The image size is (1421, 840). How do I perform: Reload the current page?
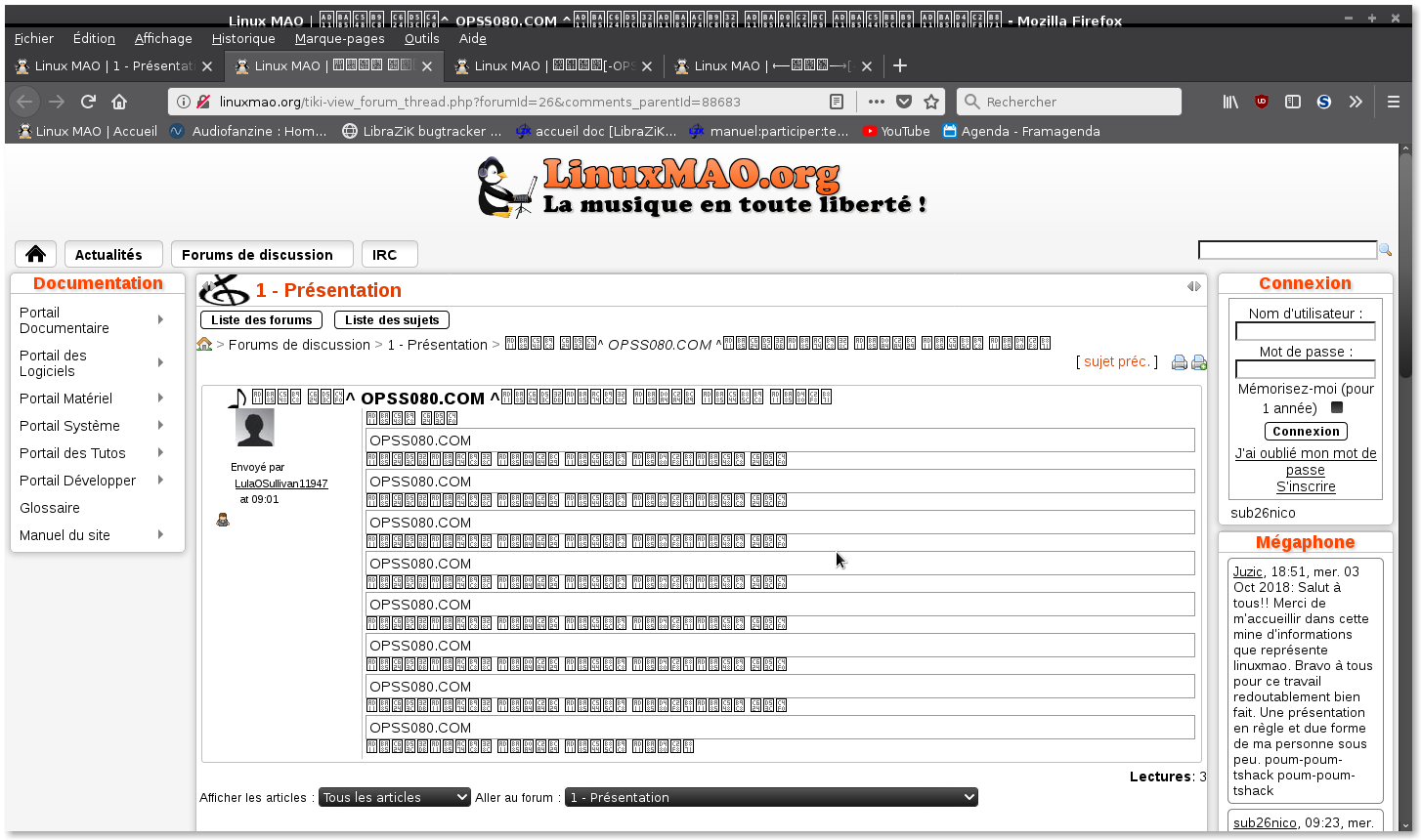pos(88,102)
